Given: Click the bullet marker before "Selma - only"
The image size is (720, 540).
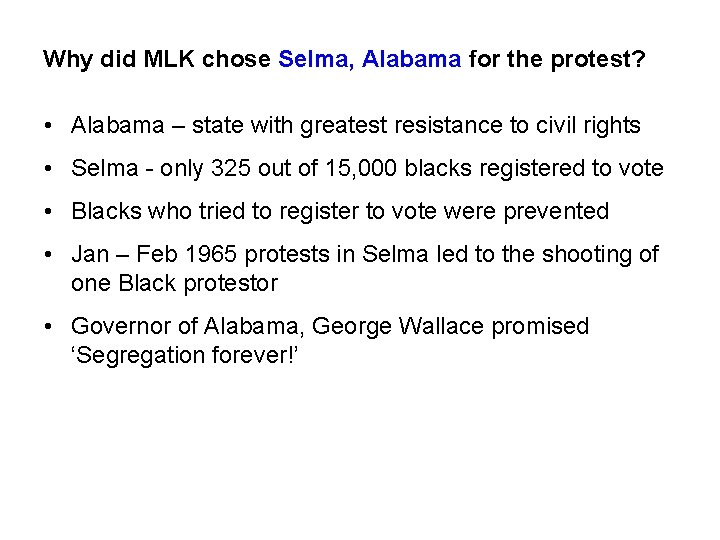Looking at the screenshot, I should 48,169.
